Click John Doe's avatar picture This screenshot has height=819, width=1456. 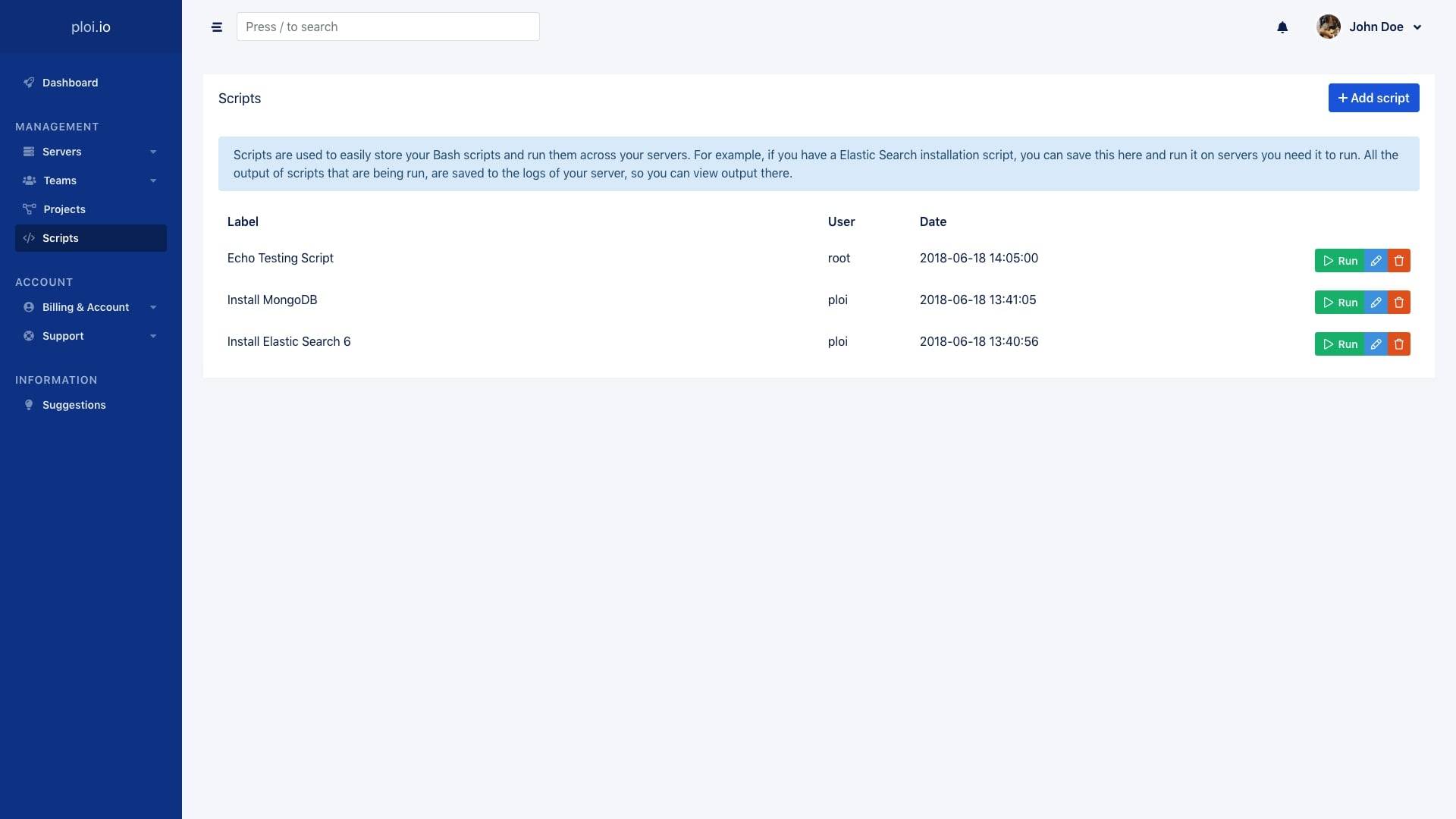[1328, 27]
